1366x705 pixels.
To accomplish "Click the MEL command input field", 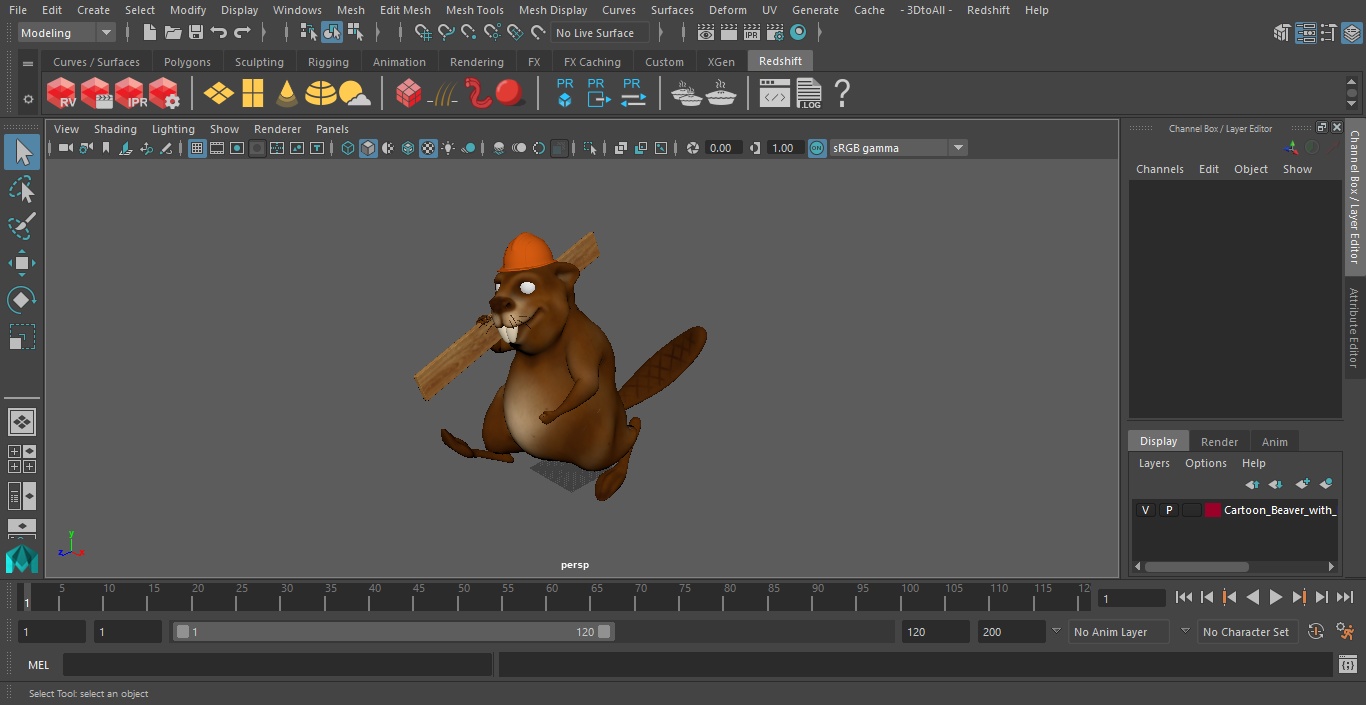I will point(277,665).
